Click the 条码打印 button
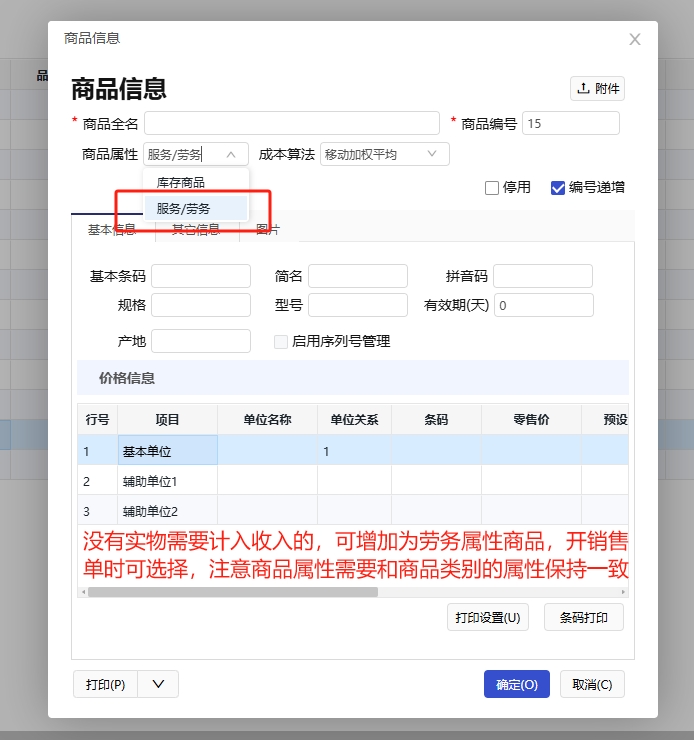This screenshot has height=740, width=694. 584,617
